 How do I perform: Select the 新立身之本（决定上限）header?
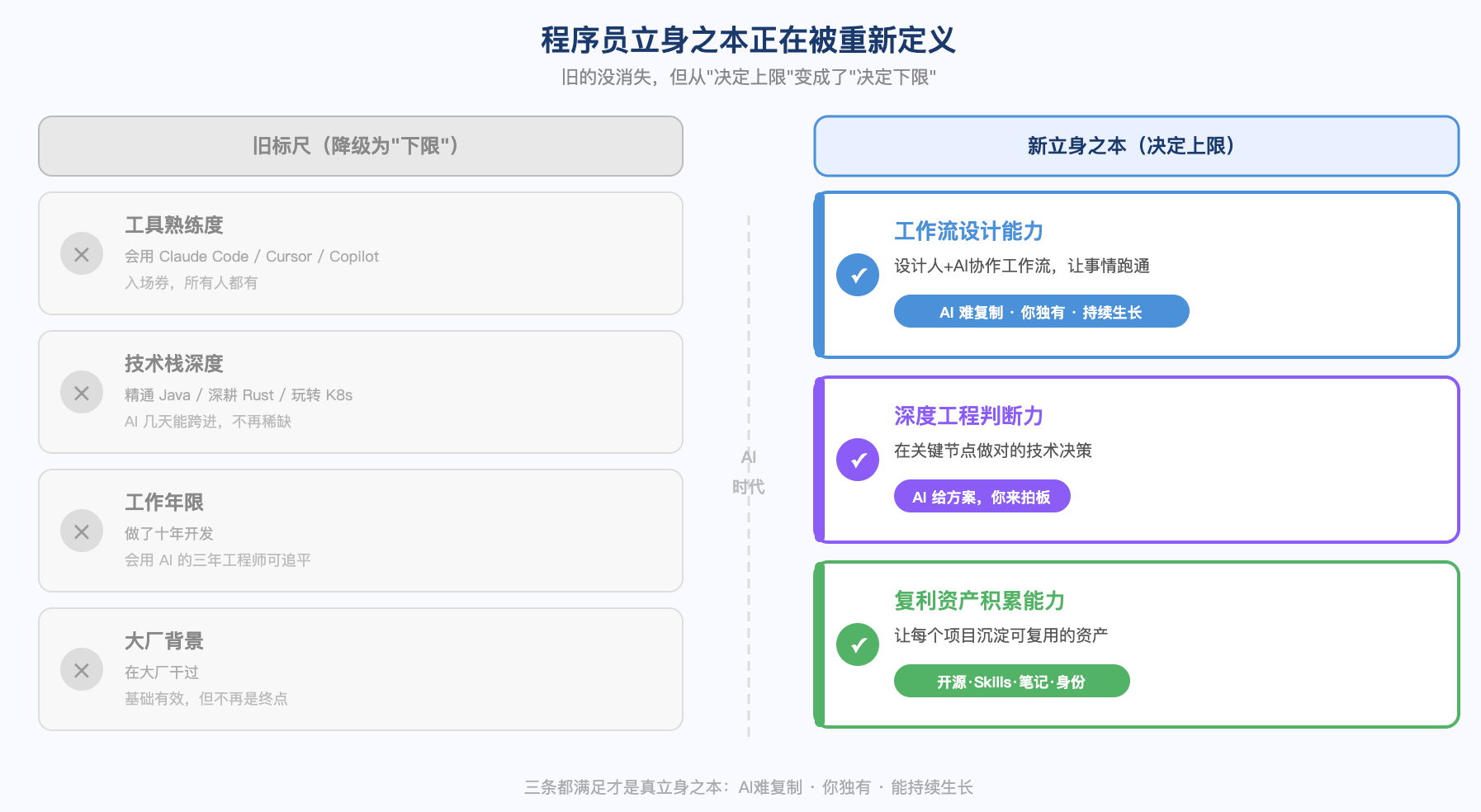point(1137,146)
